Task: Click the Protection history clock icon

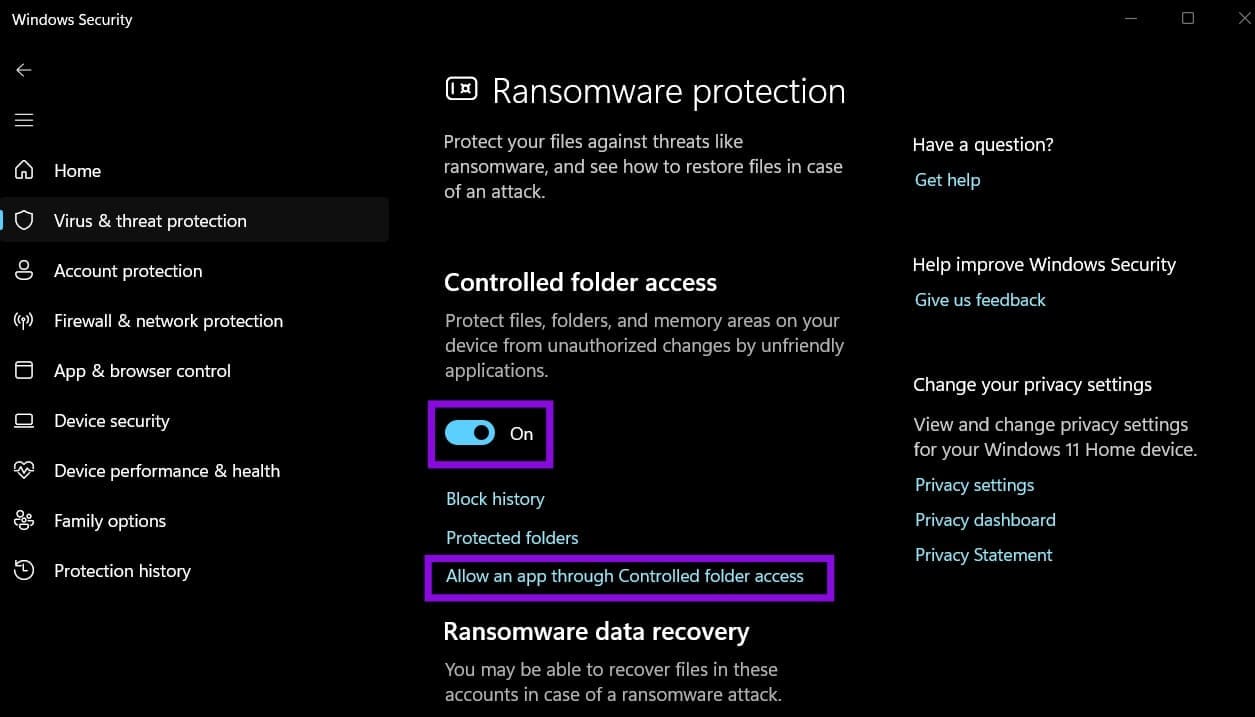Action: pyautogui.click(x=24, y=570)
